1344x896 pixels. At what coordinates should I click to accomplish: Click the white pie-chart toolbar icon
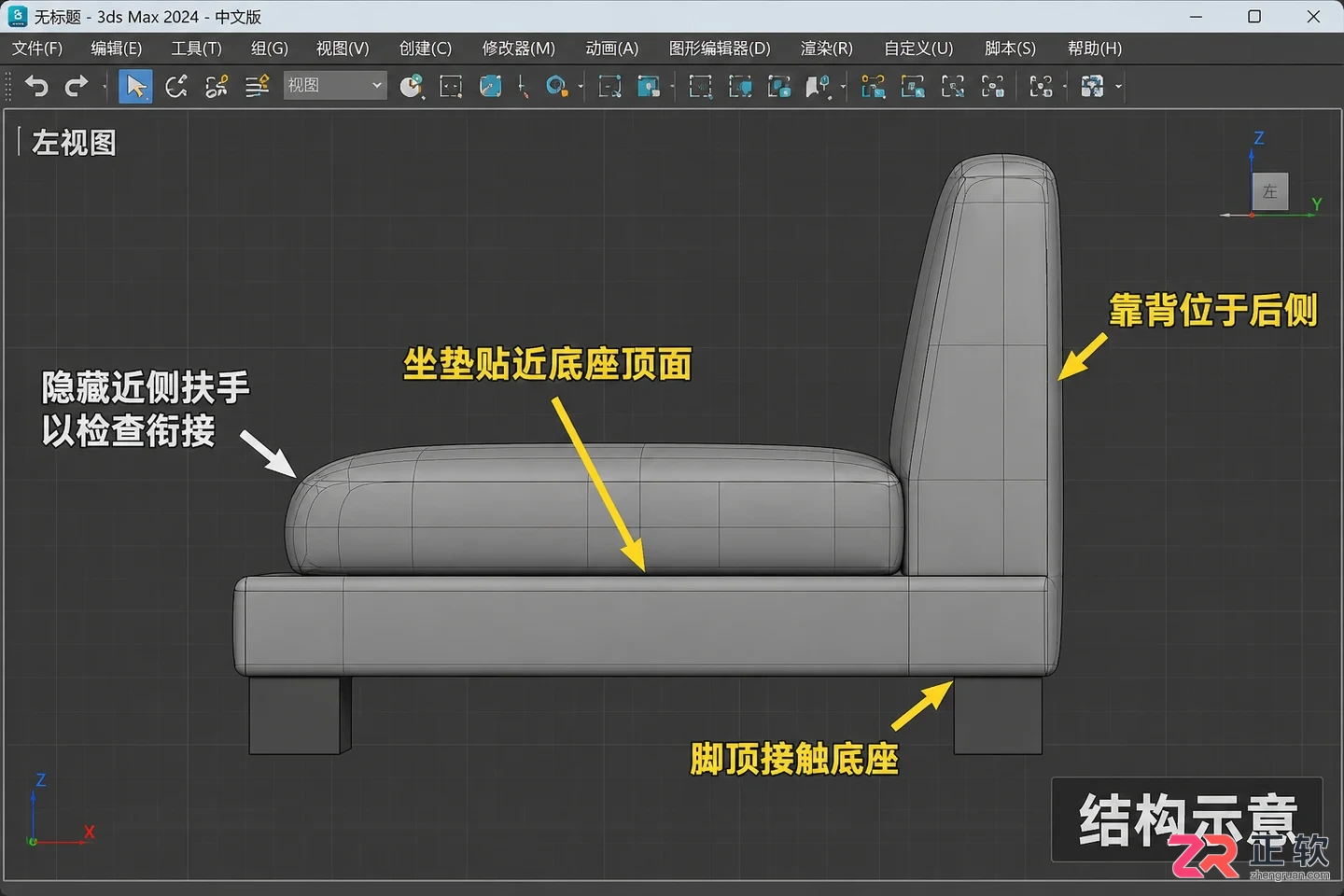coord(411,87)
